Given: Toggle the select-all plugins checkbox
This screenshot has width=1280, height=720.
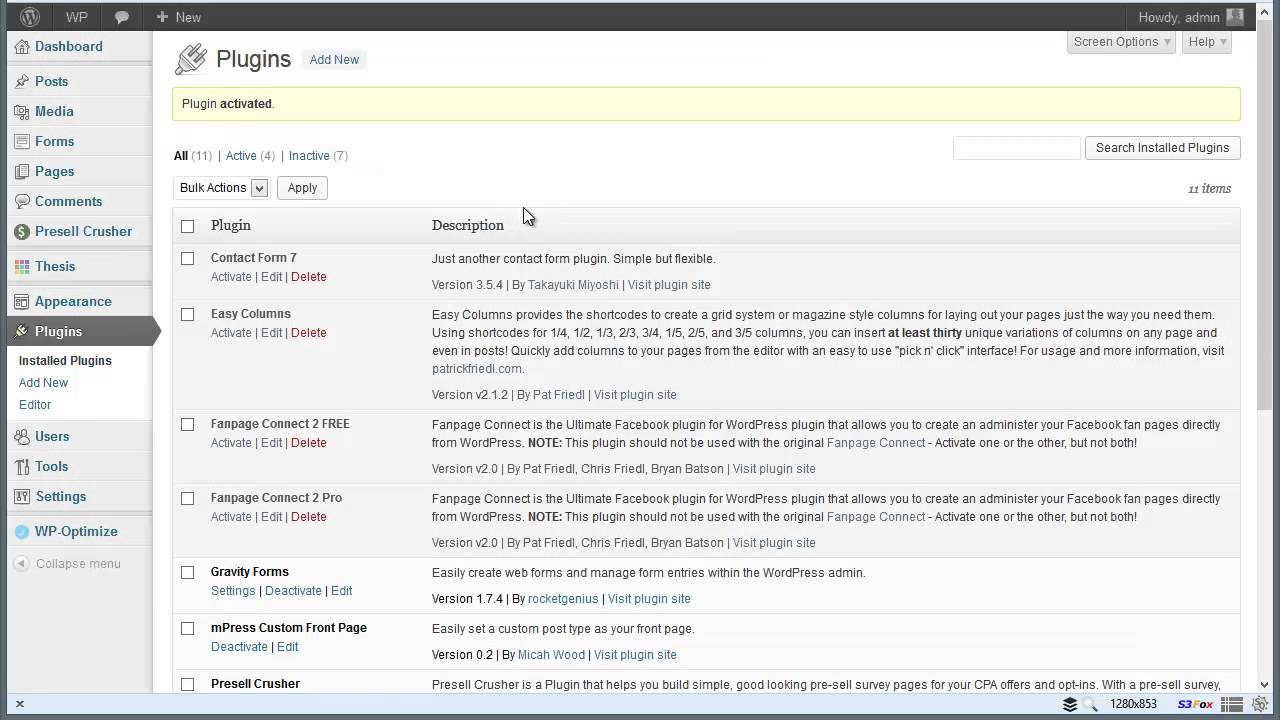Looking at the screenshot, I should [x=187, y=226].
